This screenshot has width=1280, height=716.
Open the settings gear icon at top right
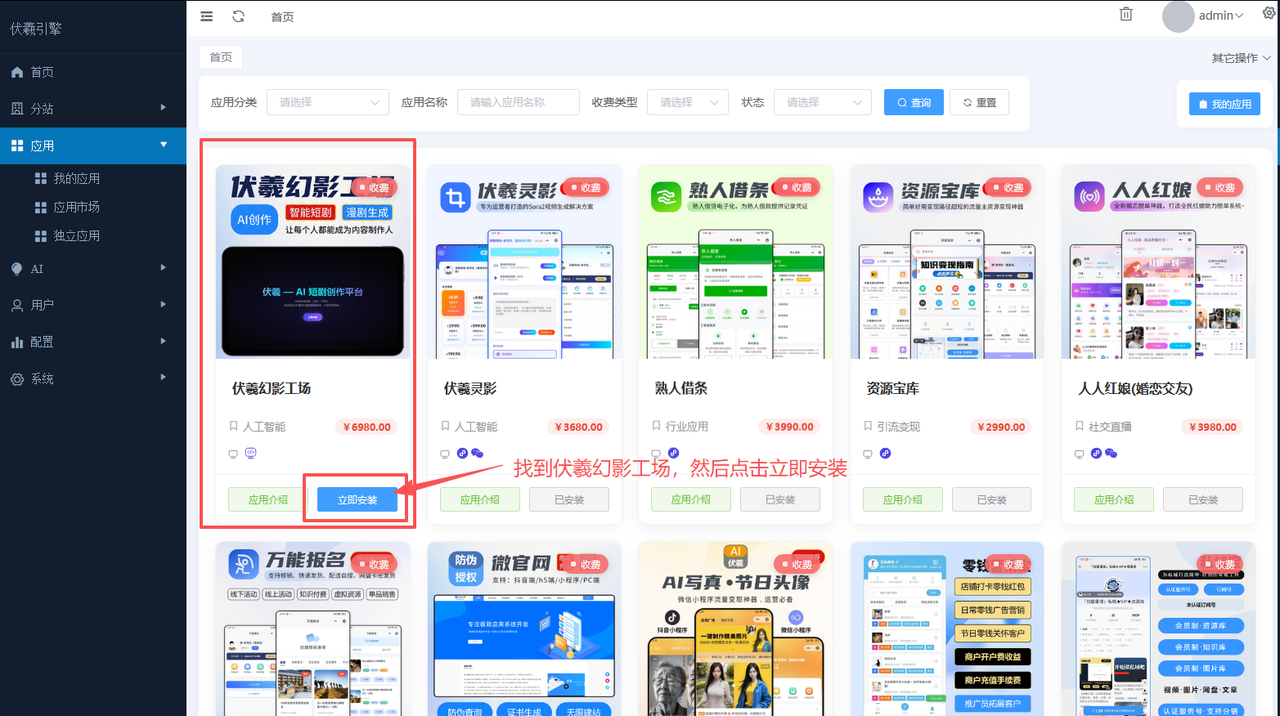1269,14
